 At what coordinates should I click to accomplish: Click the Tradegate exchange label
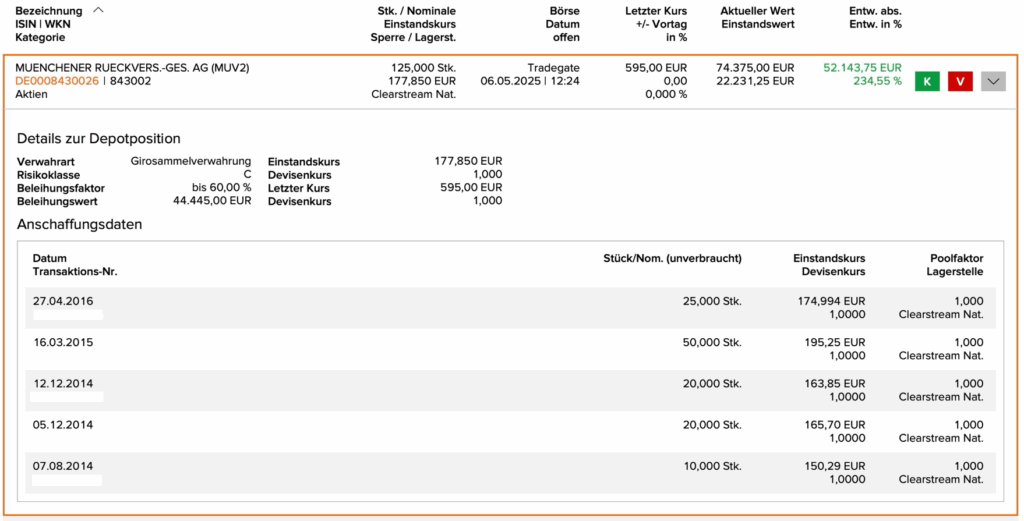click(x=553, y=68)
